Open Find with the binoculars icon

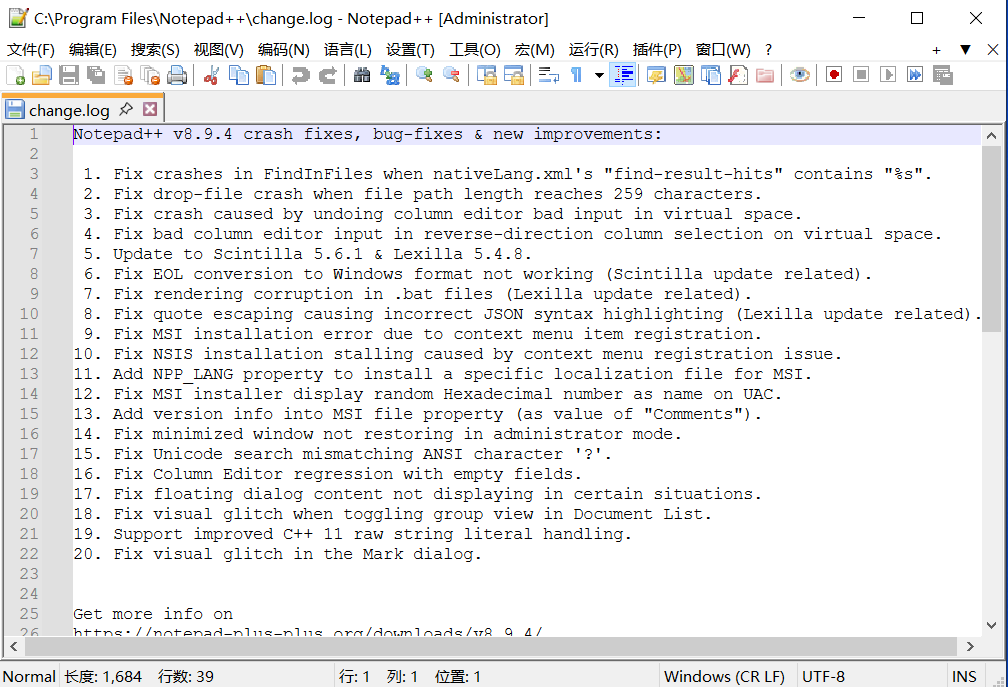coord(362,75)
